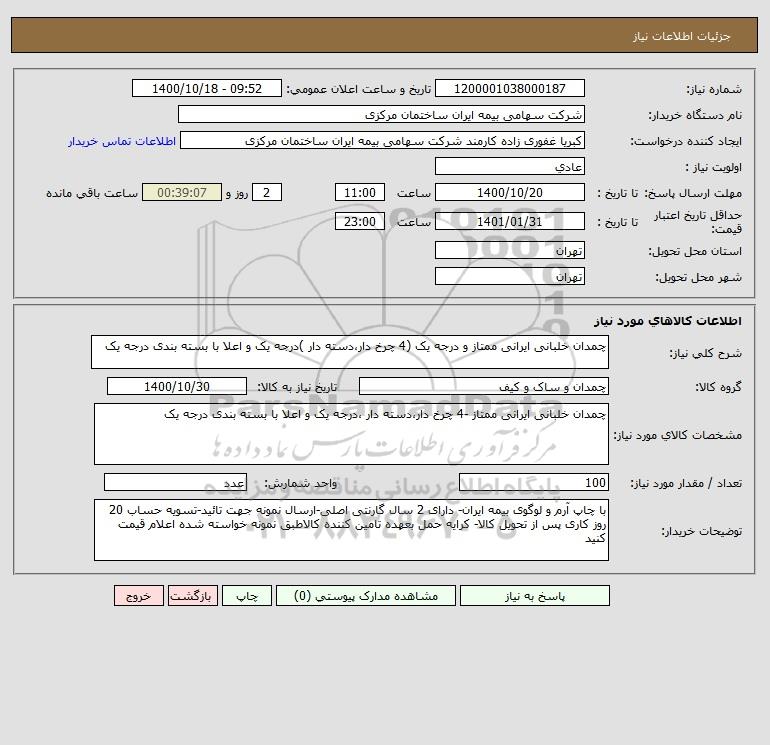The height and width of the screenshot is (745, 770).
Task: Click the نام دستگاه خریدار label
Action: (x=695, y=115)
